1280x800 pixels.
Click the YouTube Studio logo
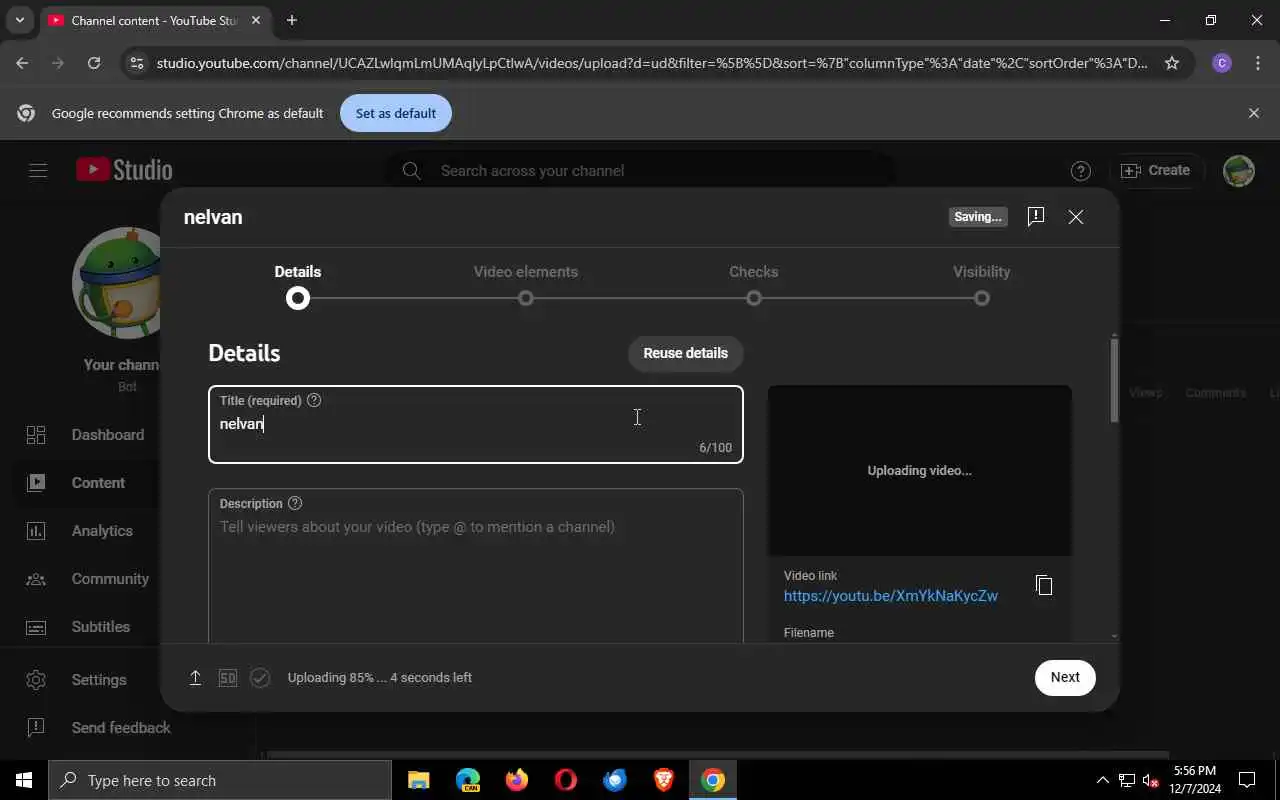124,170
